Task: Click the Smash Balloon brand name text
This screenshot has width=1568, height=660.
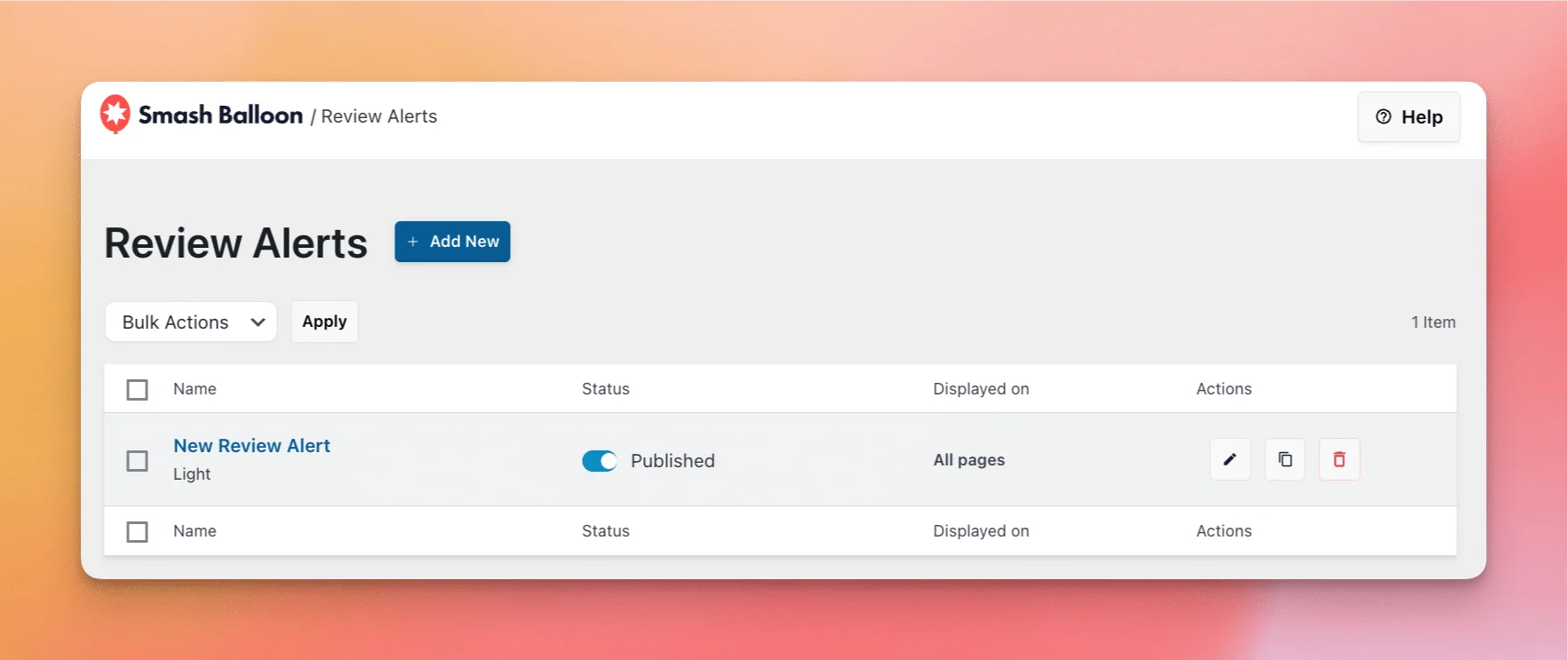Action: pyautogui.click(x=220, y=115)
